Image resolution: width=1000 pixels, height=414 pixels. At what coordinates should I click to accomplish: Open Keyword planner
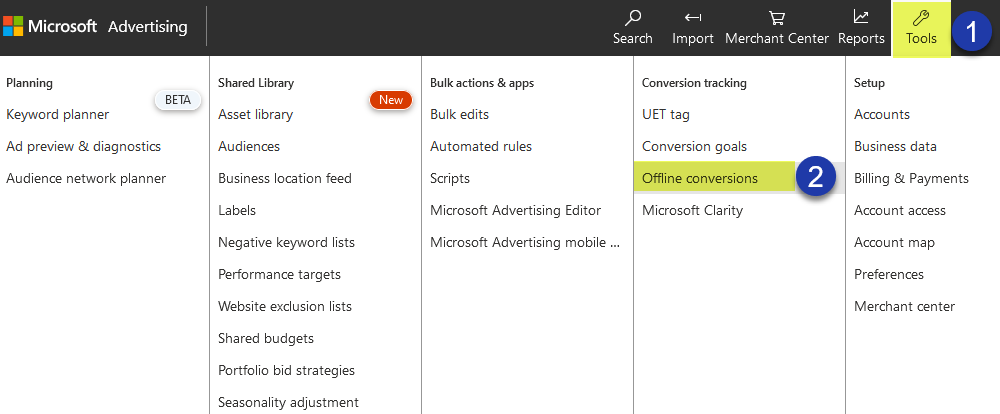click(57, 115)
